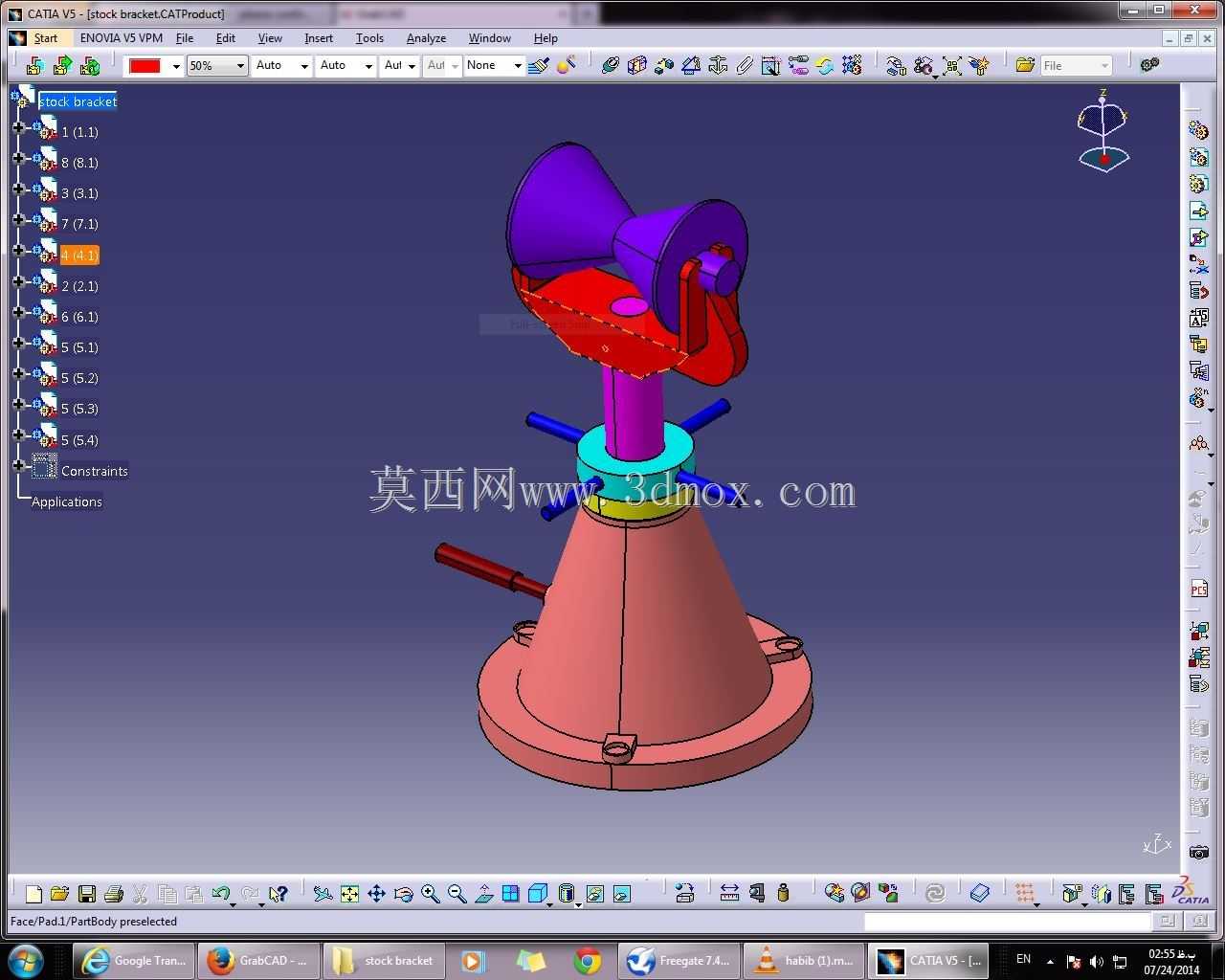The image size is (1225, 980).
Task: Open the 50% transparency dropdown
Action: (217, 65)
